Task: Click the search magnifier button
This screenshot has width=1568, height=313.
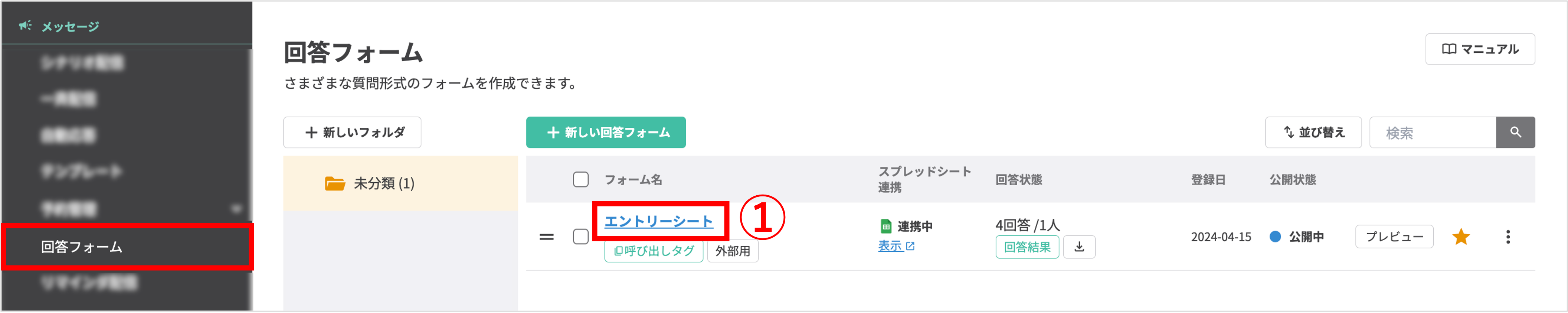Action: tap(1515, 132)
